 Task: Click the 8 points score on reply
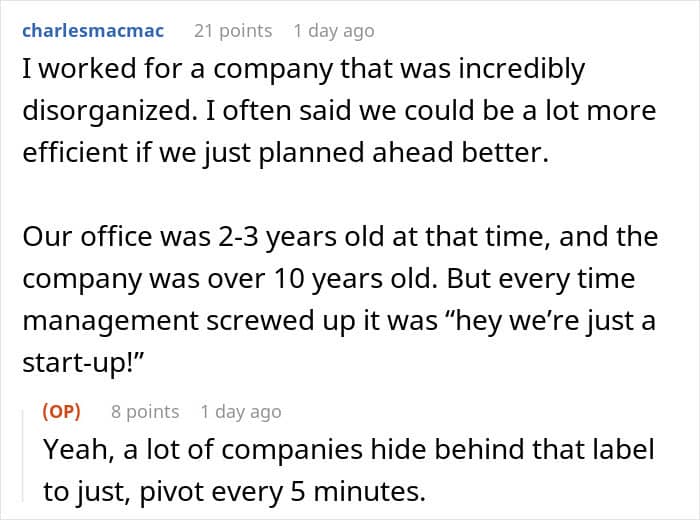pyautogui.click(x=145, y=412)
